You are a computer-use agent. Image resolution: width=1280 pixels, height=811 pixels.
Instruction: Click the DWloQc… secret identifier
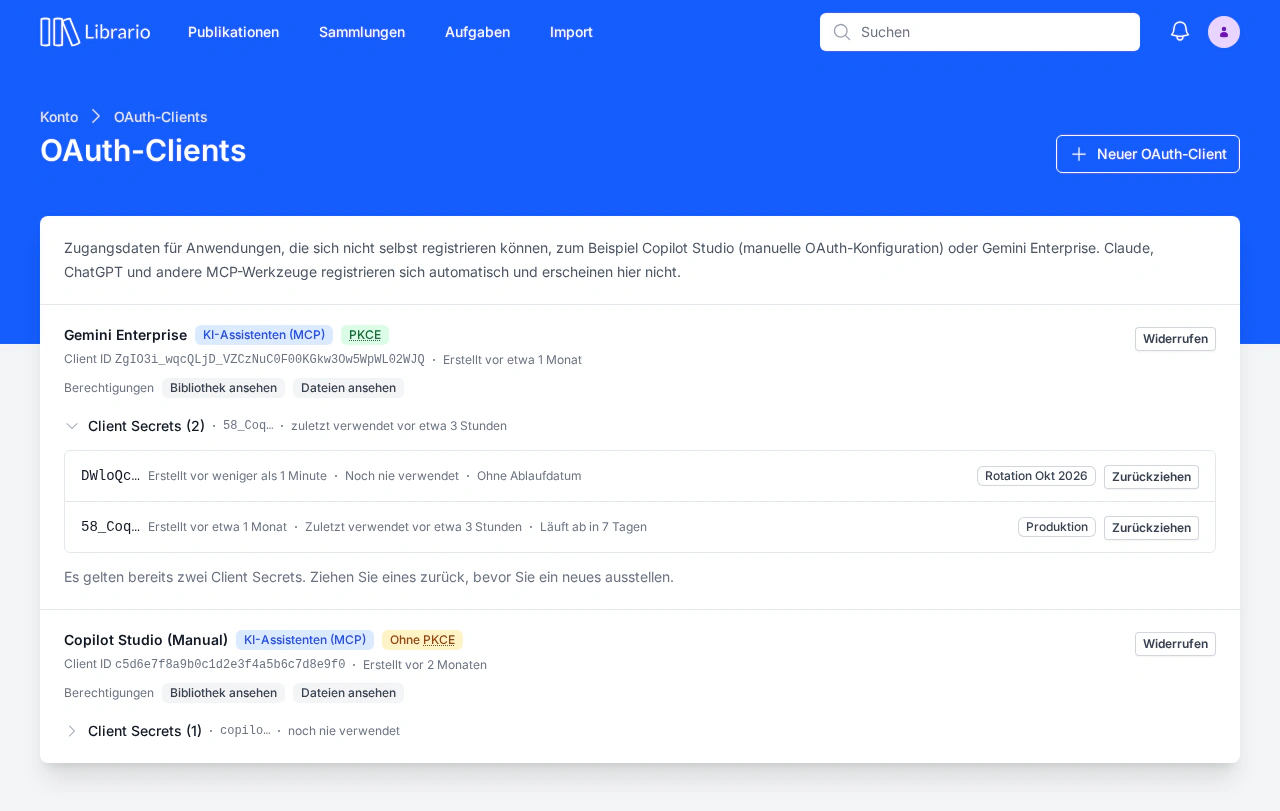pos(110,476)
